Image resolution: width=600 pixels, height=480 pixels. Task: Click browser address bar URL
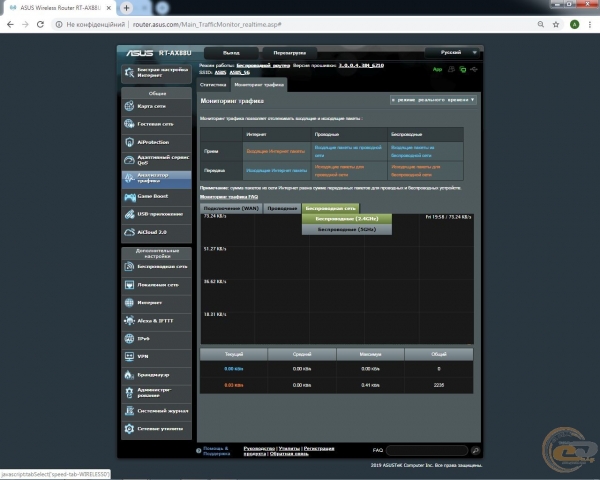pyautogui.click(x=207, y=24)
